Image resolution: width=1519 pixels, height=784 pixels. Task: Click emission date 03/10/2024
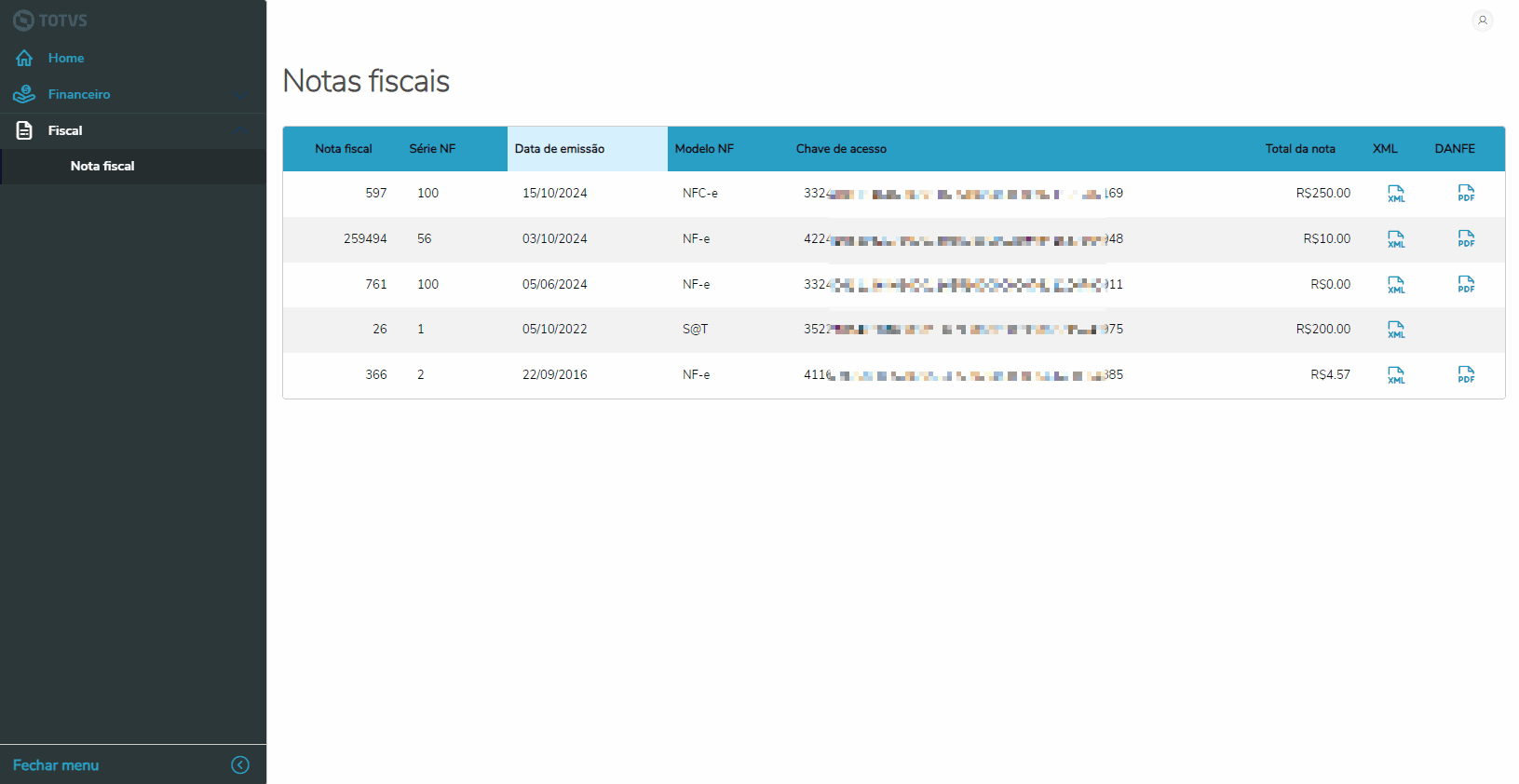tap(555, 239)
